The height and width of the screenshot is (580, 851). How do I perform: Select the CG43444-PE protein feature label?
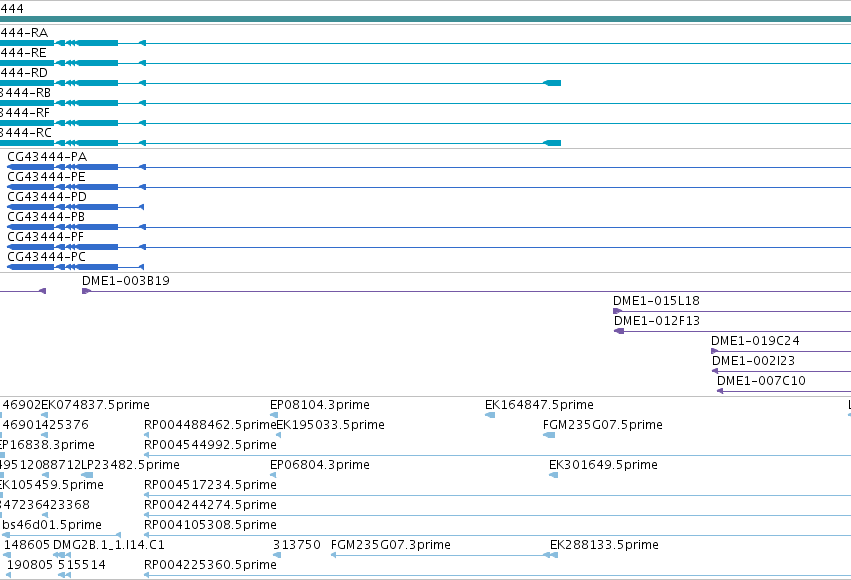47,177
